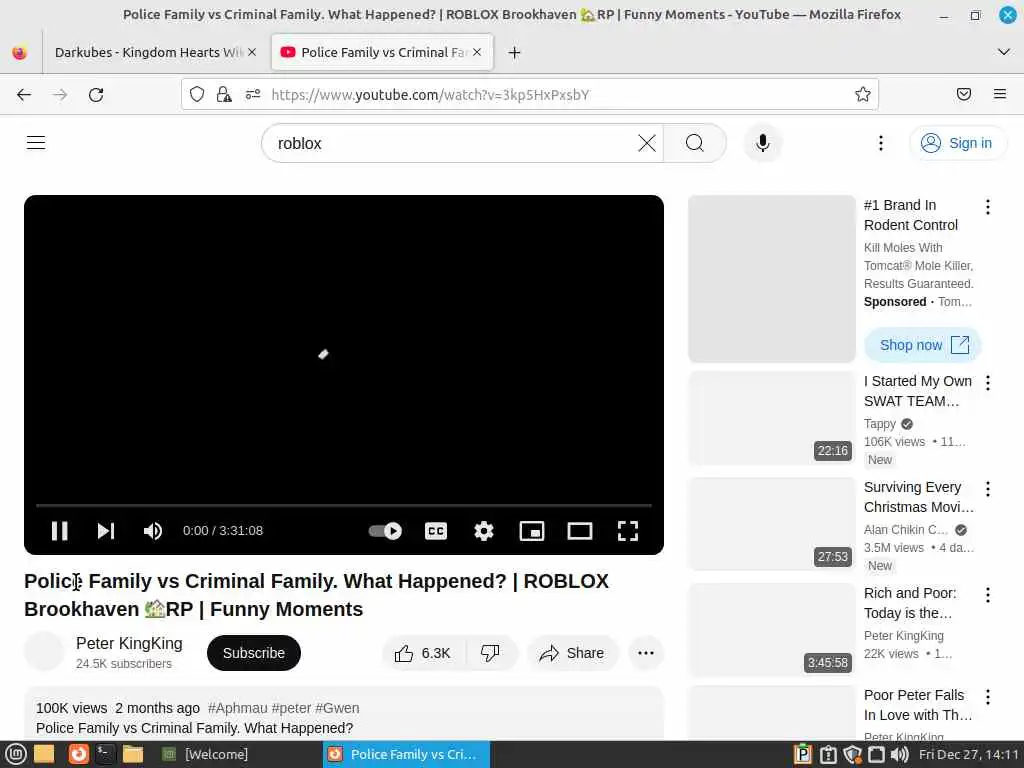
Task: View site security padlock info
Action: pyautogui.click(x=224, y=95)
